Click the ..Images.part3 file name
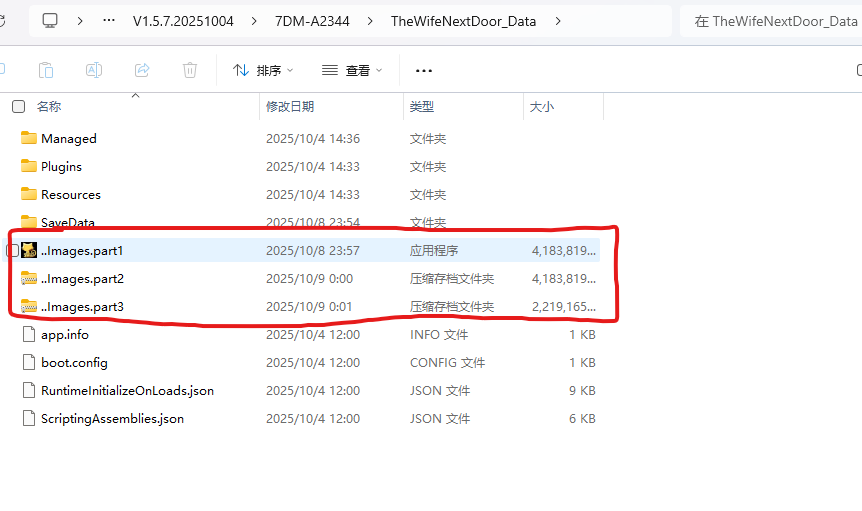Image resolution: width=862 pixels, height=511 pixels. coord(82,307)
